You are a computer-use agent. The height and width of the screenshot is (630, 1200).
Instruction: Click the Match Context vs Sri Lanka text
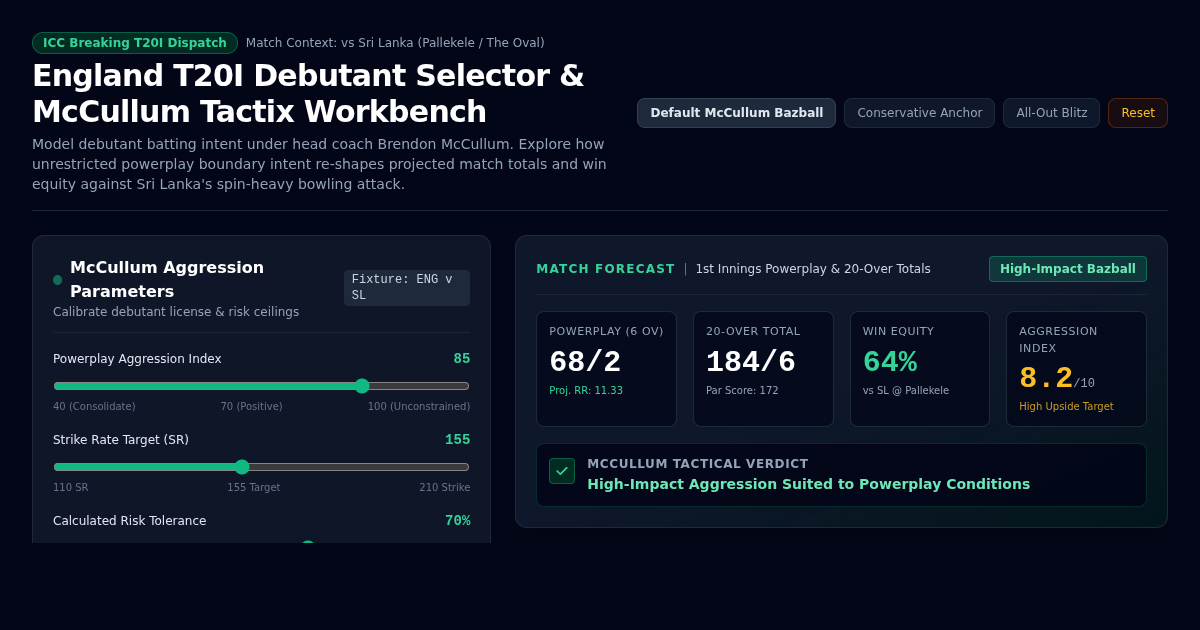coord(395,43)
